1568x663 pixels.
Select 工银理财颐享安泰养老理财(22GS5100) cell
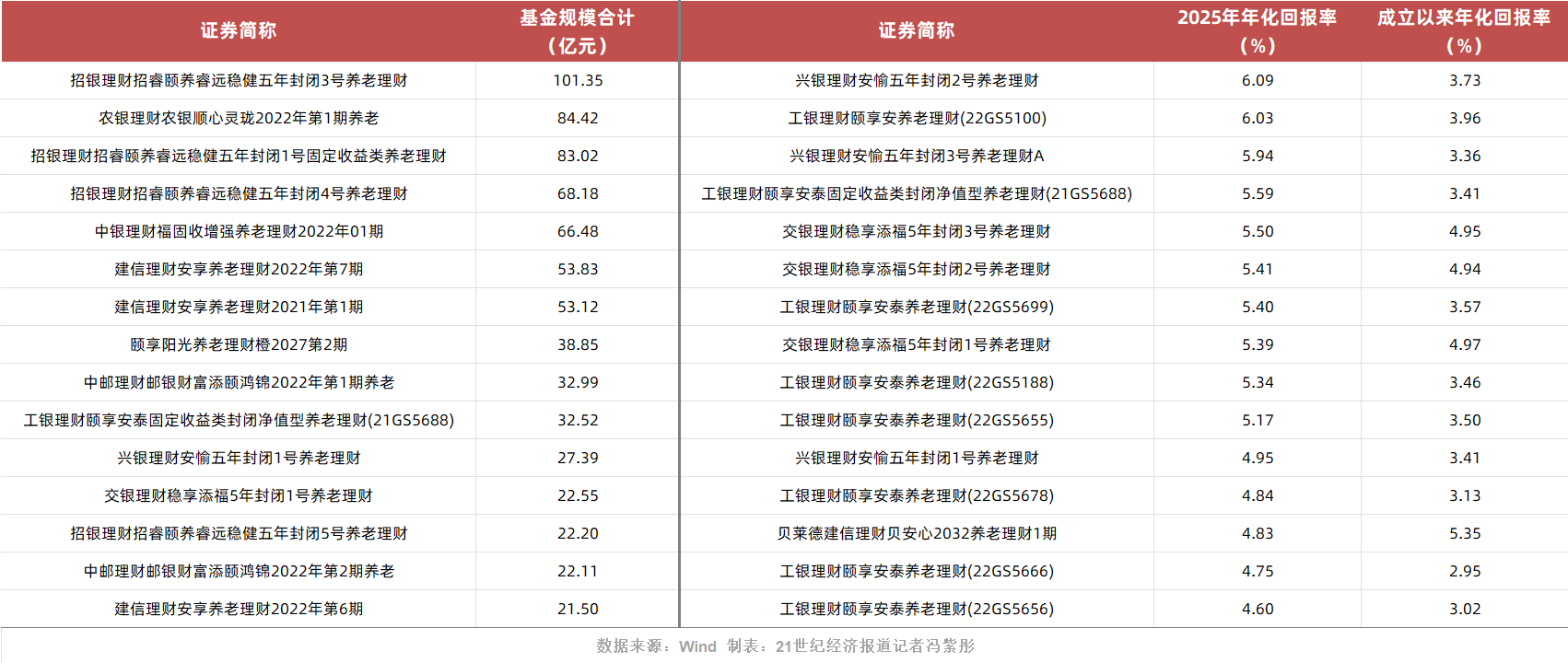pyautogui.click(x=917, y=119)
